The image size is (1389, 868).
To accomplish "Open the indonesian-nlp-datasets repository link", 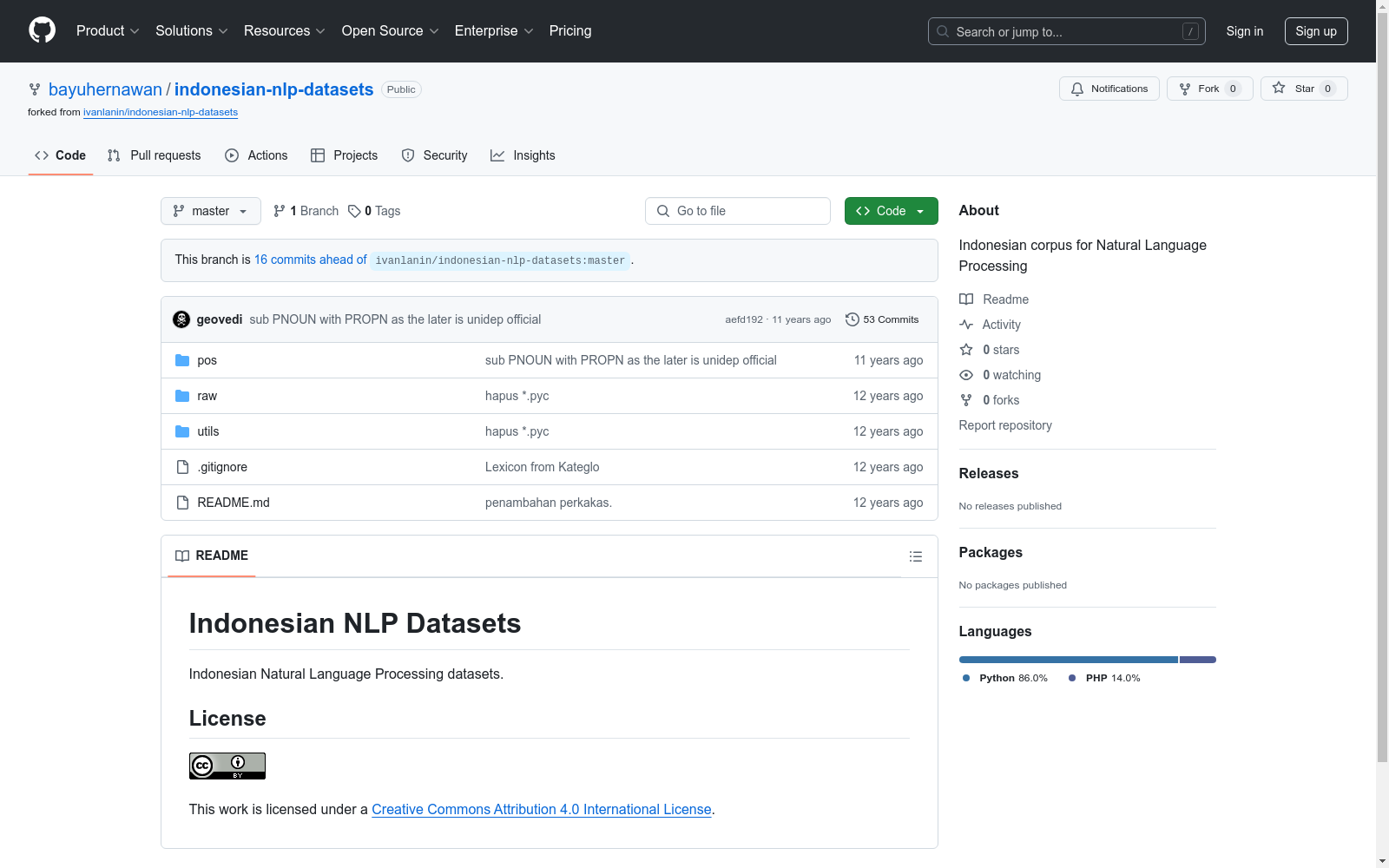I will 274,89.
